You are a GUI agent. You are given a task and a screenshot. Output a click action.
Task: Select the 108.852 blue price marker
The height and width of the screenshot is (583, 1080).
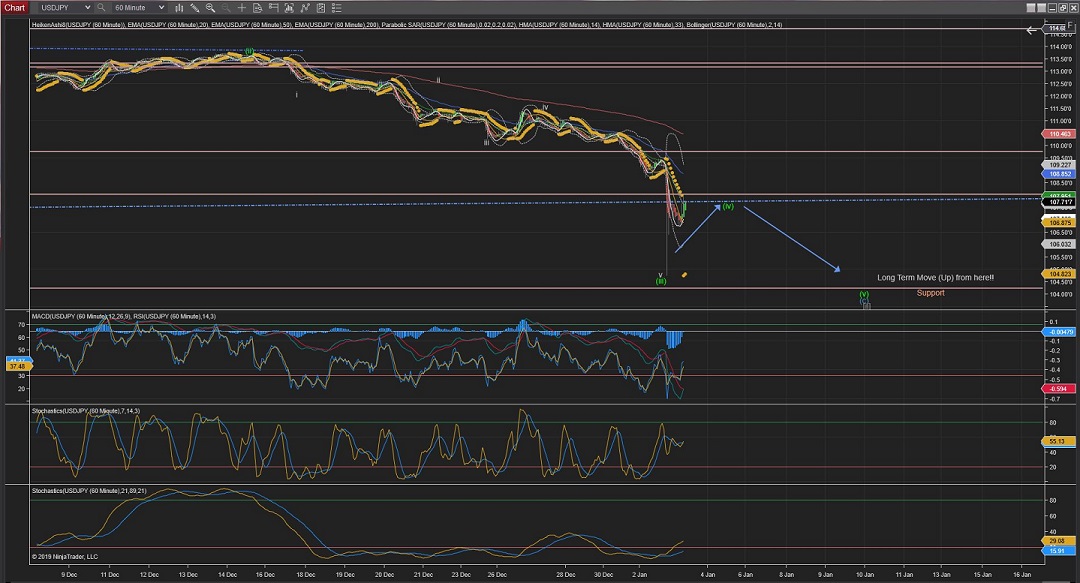click(1059, 174)
